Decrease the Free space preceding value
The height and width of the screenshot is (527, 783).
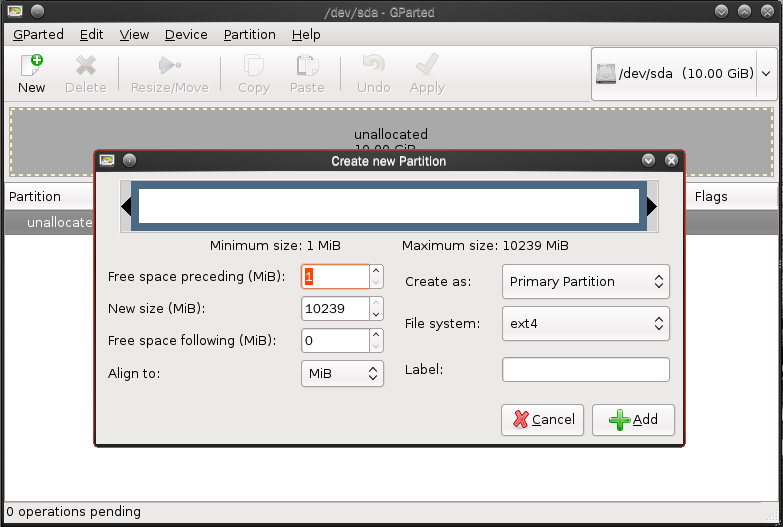376,283
